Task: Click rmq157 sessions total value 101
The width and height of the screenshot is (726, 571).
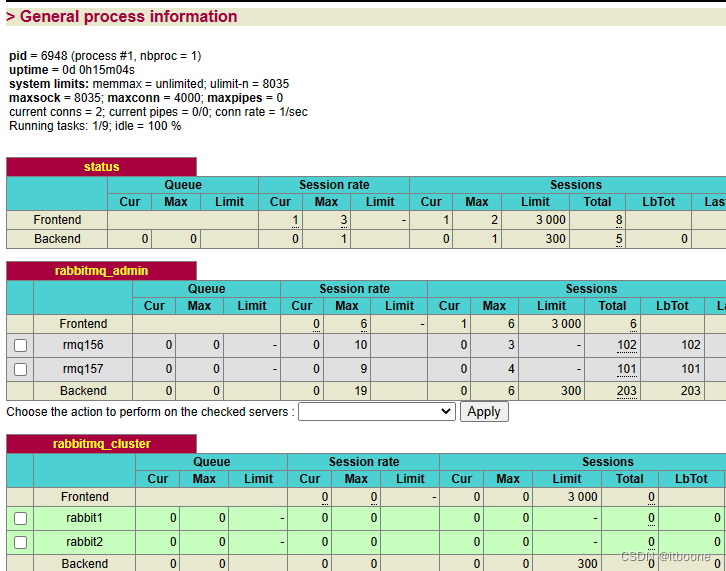Action: 626,369
